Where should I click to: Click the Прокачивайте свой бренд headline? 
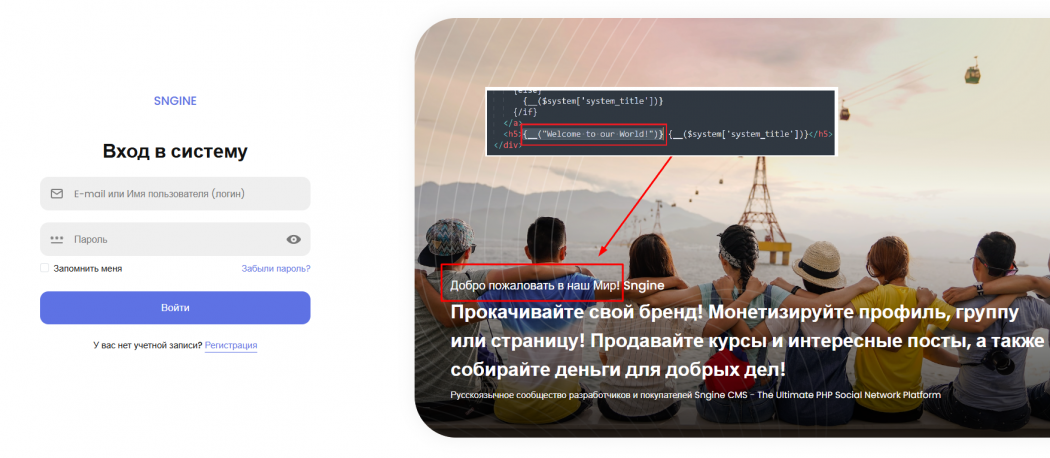pos(747,341)
